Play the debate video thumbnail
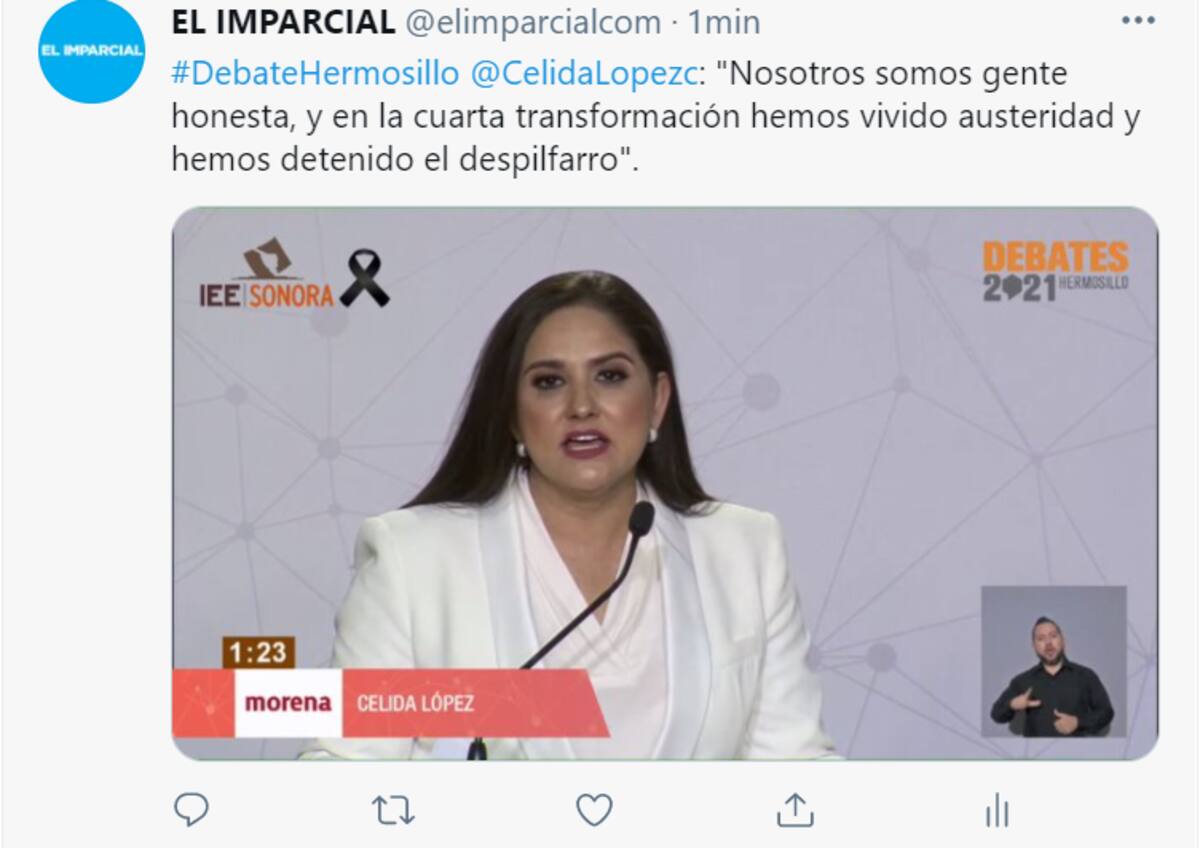 pyautogui.click(x=665, y=484)
